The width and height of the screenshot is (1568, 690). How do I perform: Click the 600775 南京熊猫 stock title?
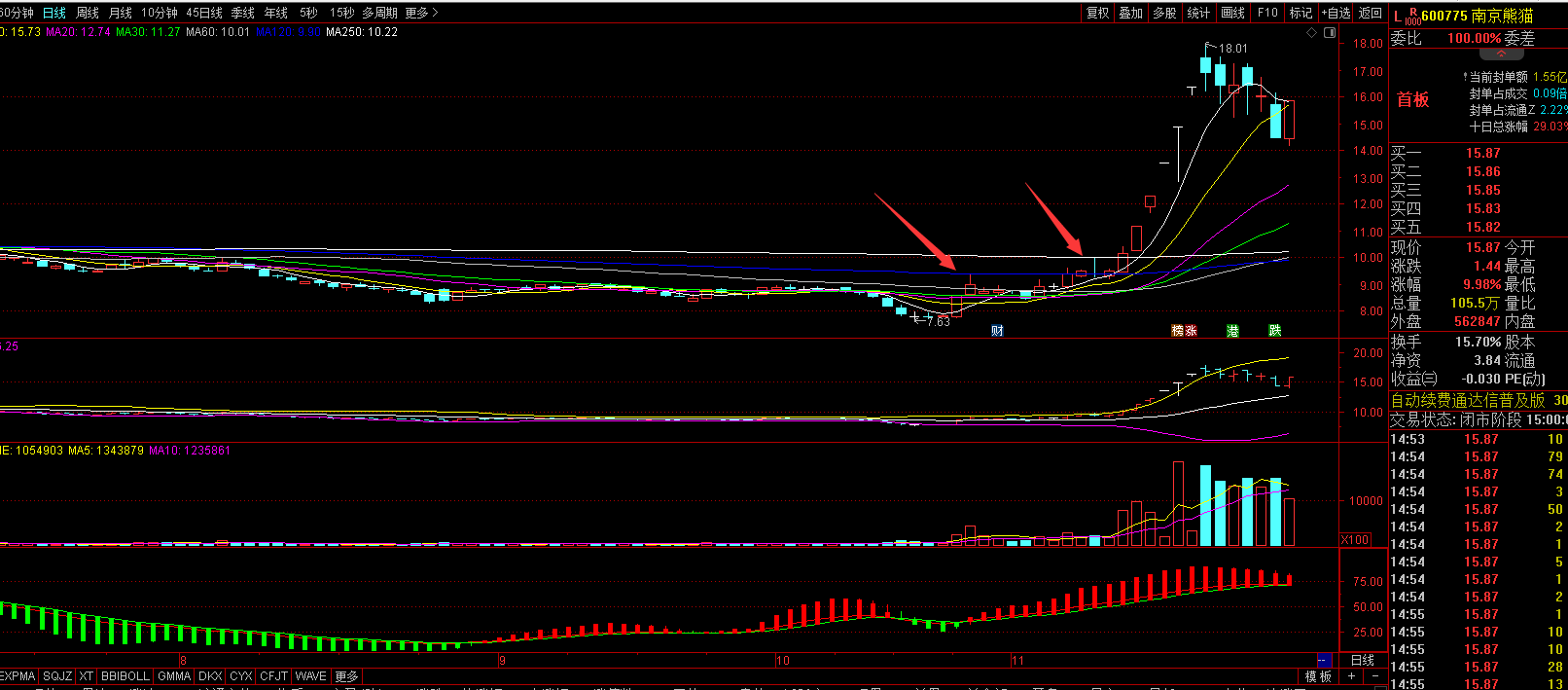tap(1477, 16)
